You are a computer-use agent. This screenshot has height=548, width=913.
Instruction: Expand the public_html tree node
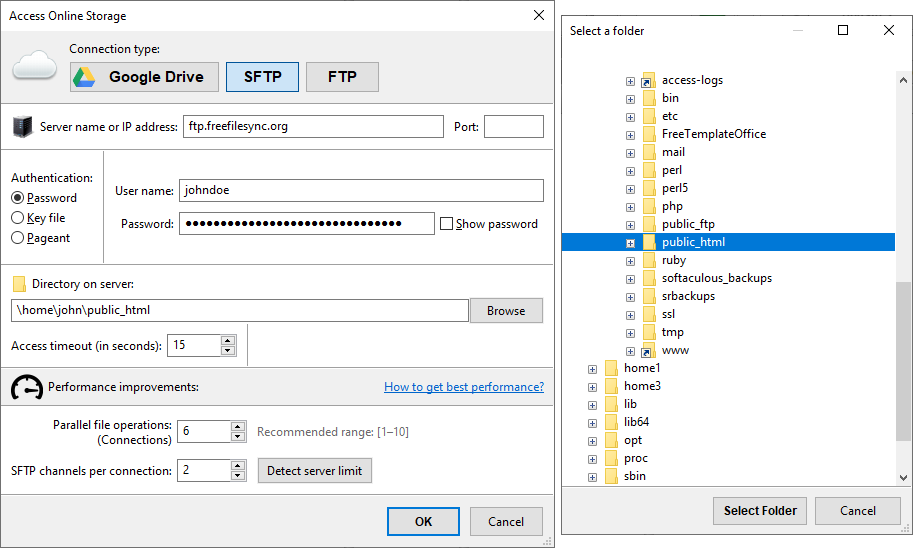(x=630, y=242)
